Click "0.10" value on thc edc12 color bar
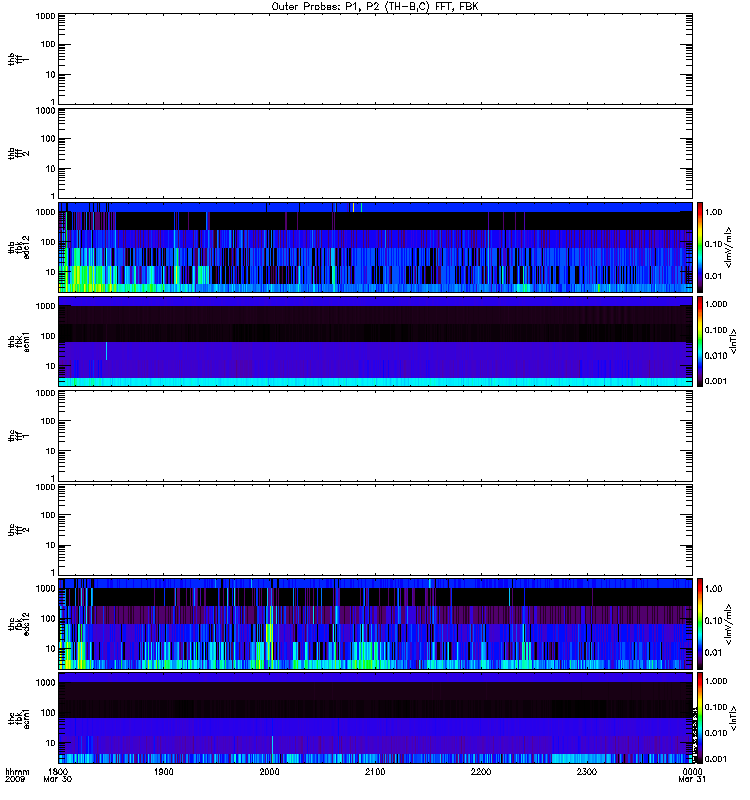The width and height of the screenshot is (750, 800). [714, 620]
